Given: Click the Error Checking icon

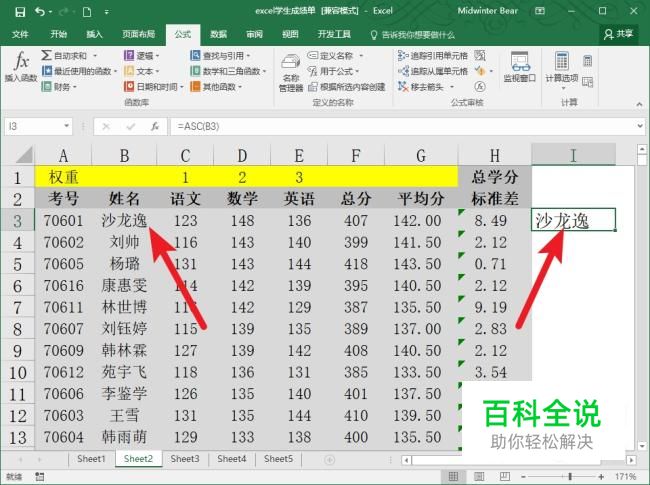Looking at the screenshot, I should point(480,71).
